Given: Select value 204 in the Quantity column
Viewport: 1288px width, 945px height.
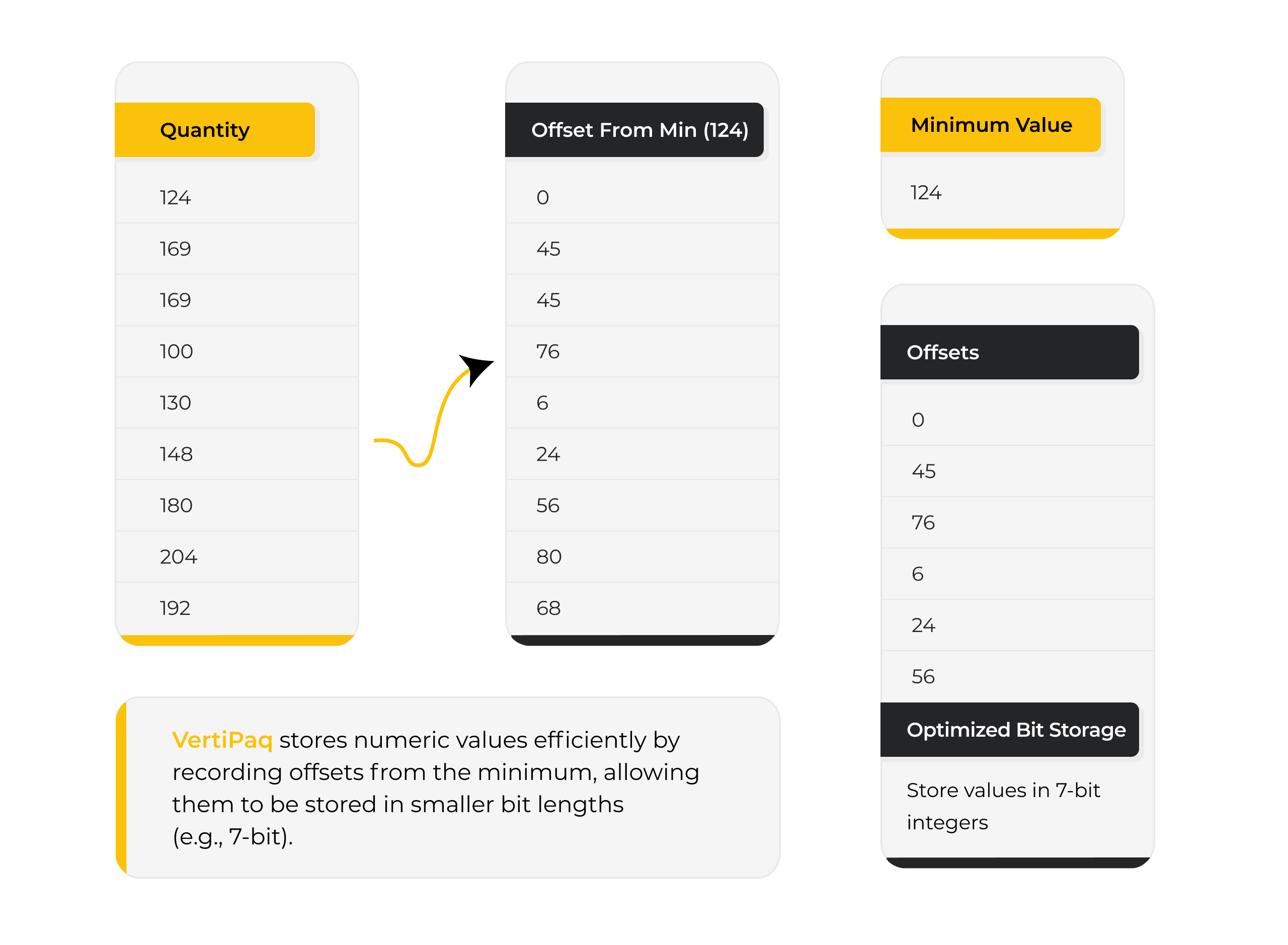Looking at the screenshot, I should tap(178, 557).
